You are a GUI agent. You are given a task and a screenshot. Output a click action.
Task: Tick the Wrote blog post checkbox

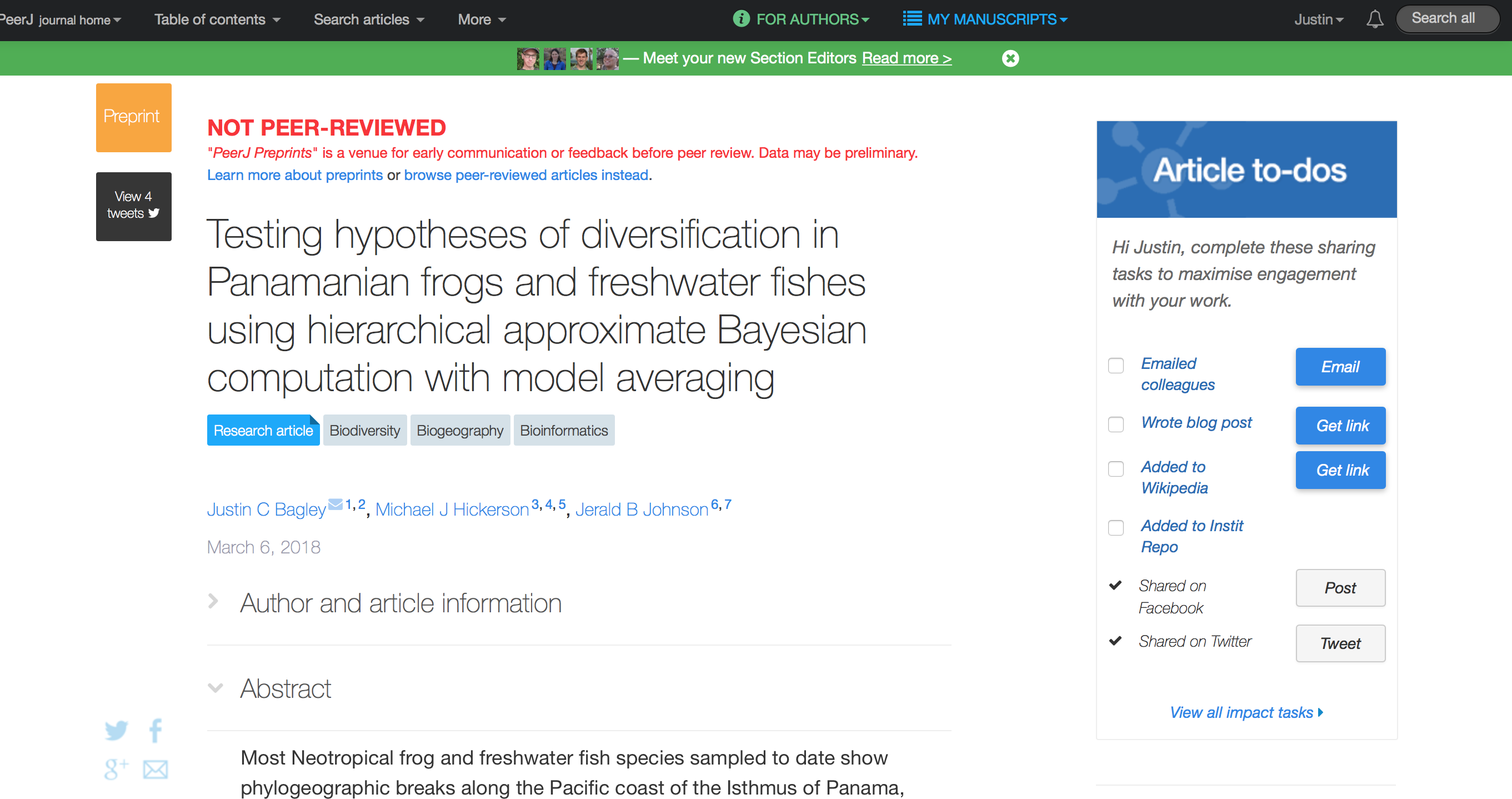click(1115, 424)
